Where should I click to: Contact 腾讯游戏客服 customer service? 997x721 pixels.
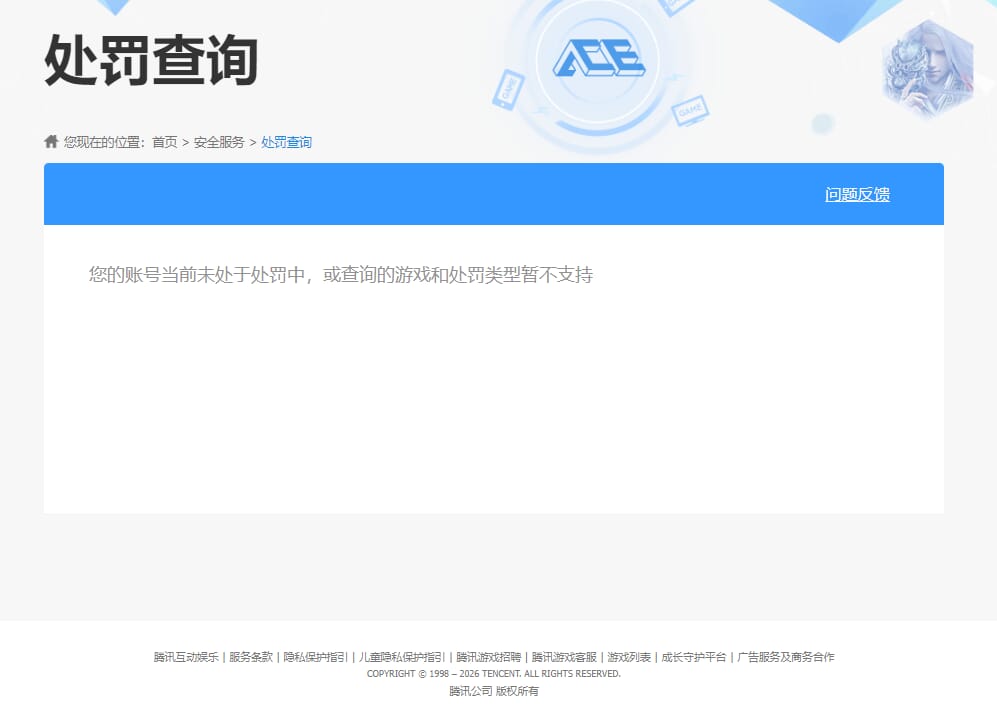click(562, 657)
